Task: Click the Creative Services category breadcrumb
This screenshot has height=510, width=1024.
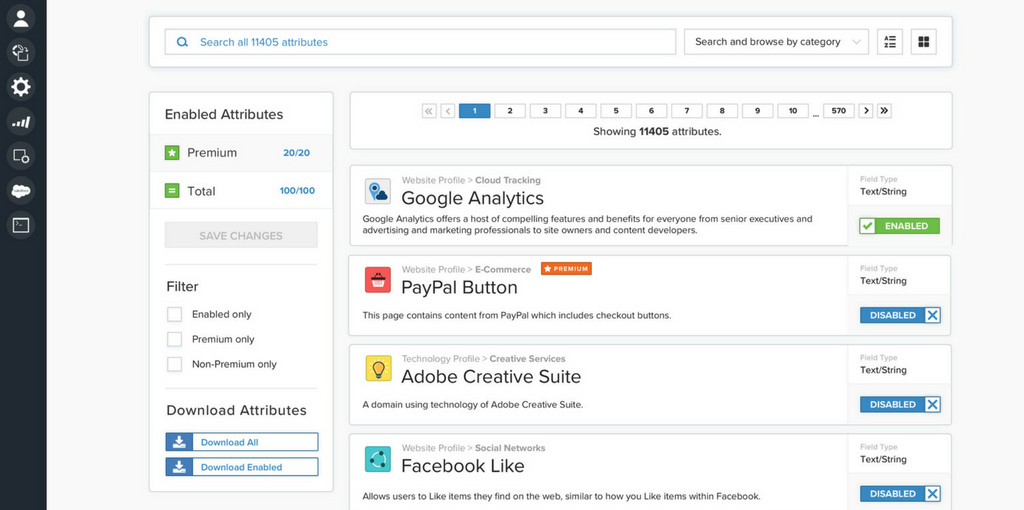Action: pos(528,359)
